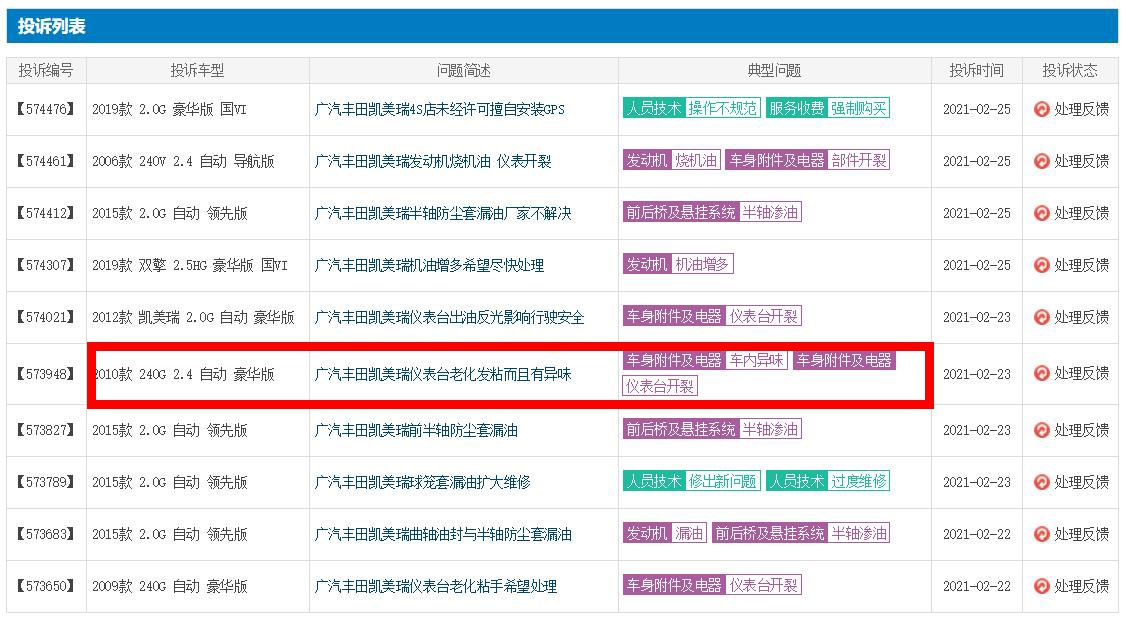The width and height of the screenshot is (1125, 623).
Task: Click complaint number 【573789】
Action: point(46,482)
